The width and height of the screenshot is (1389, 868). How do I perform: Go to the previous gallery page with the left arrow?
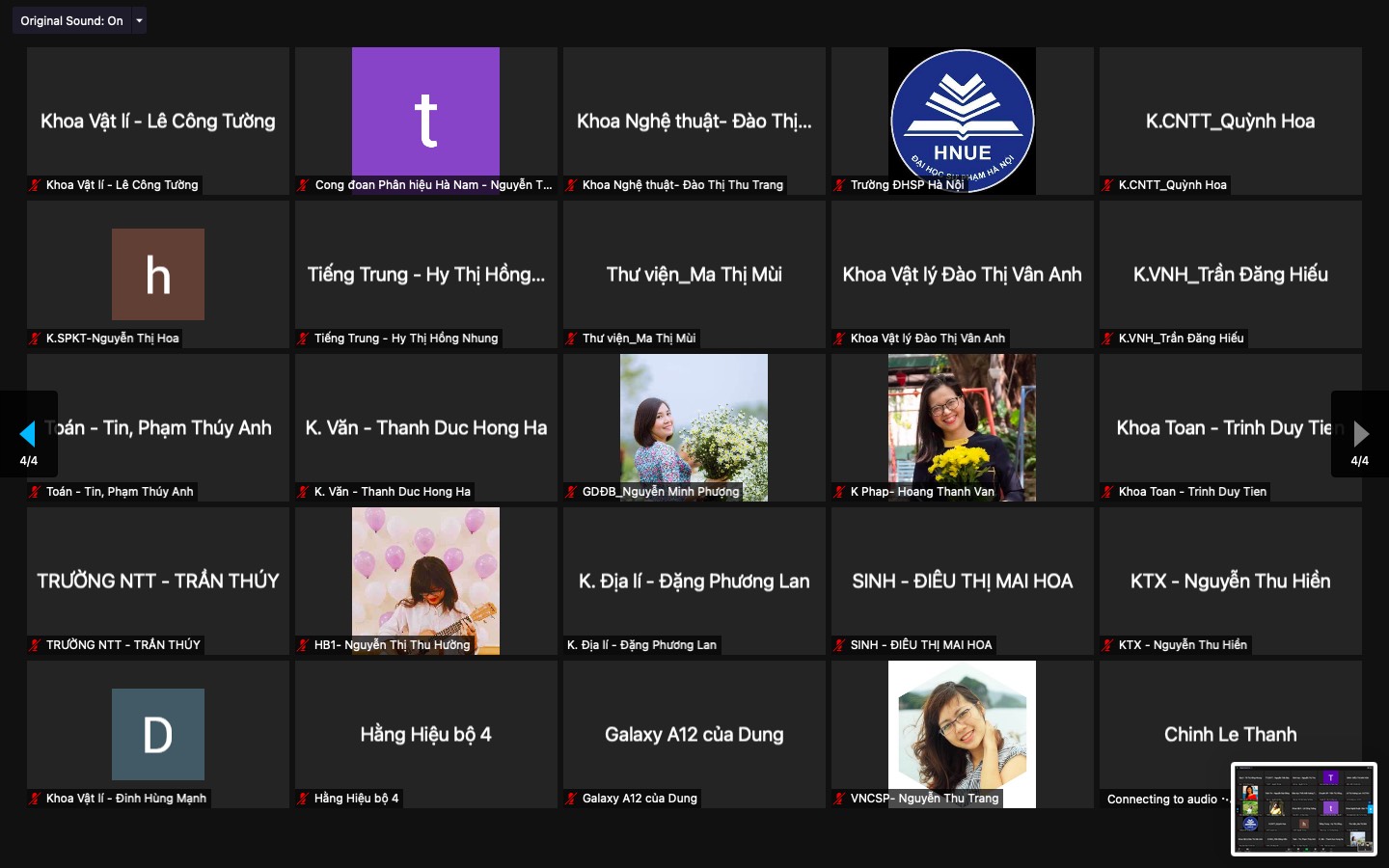(x=28, y=434)
